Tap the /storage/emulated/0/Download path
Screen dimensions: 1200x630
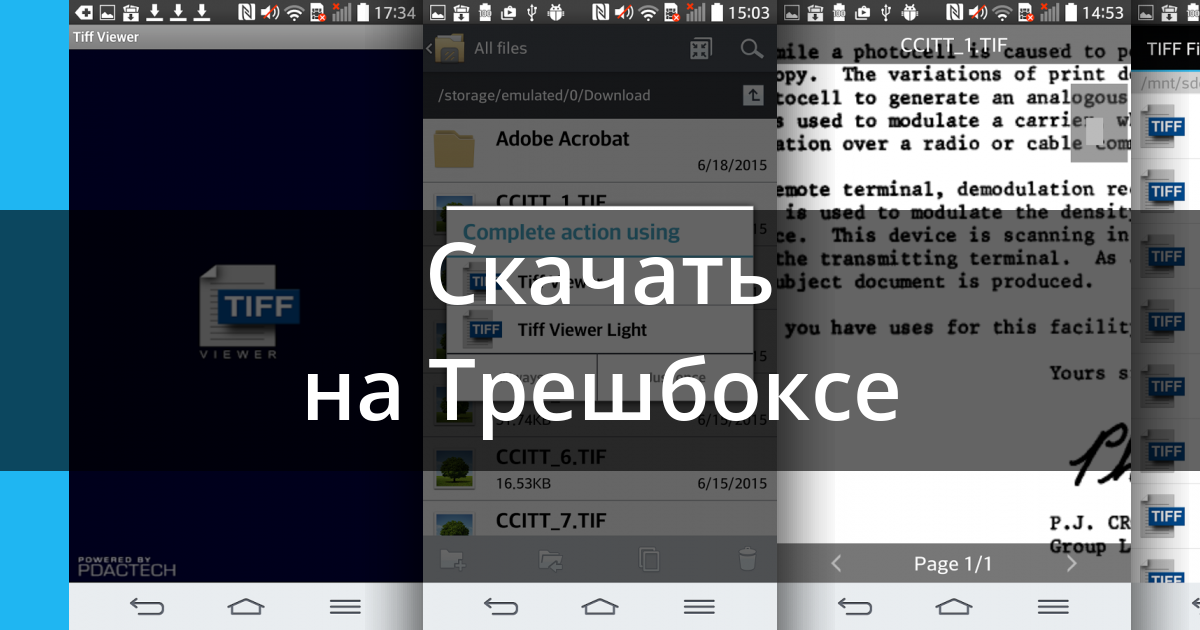[x=544, y=95]
